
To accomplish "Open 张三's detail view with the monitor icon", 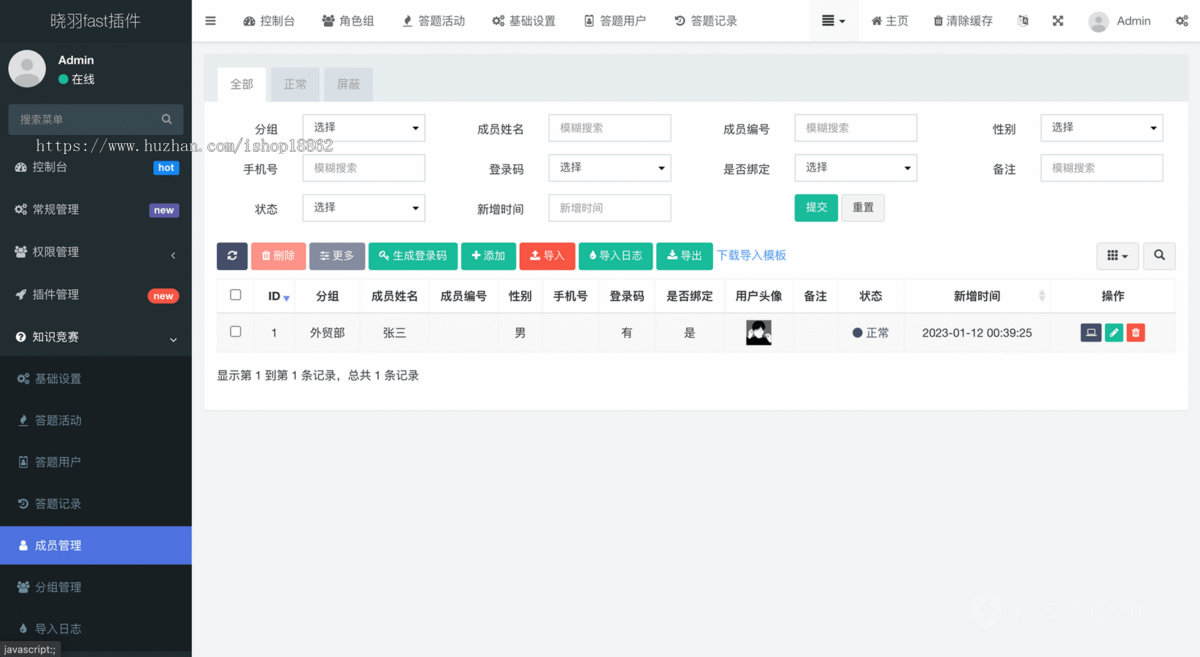I will pos(1090,332).
